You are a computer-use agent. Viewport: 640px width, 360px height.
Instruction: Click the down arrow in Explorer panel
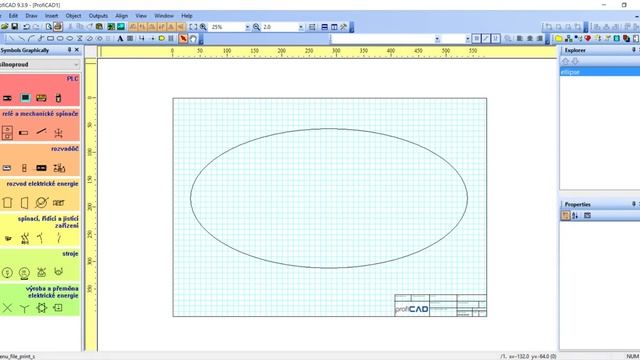575,61
